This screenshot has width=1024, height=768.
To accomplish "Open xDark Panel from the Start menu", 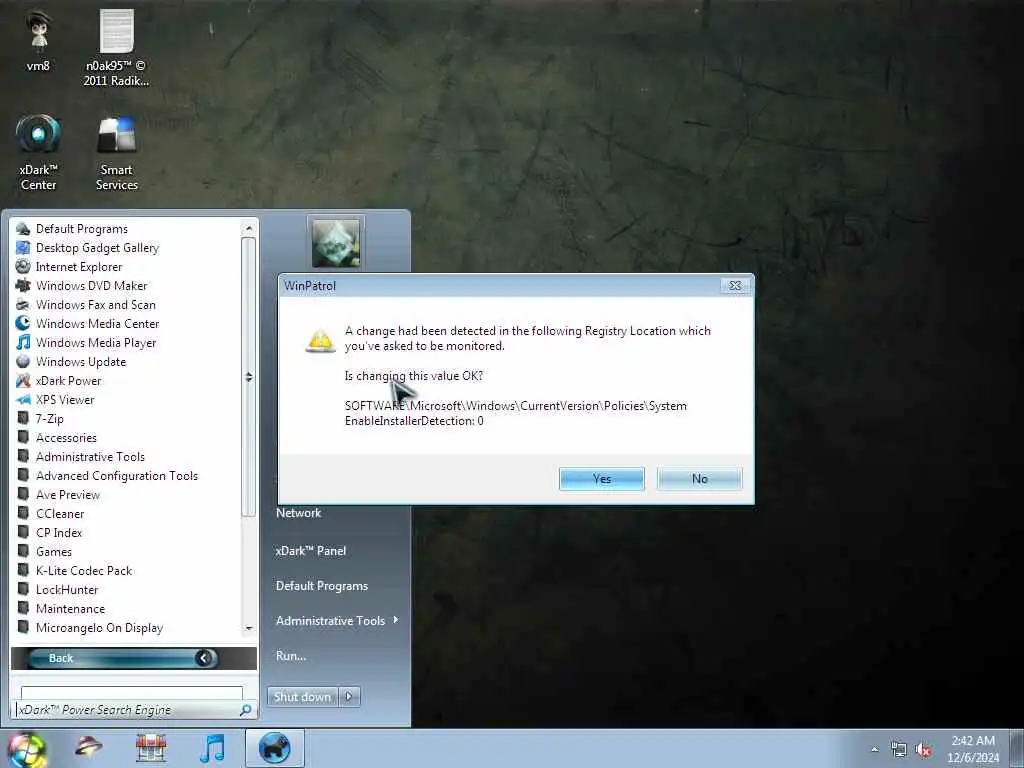I will [x=311, y=551].
